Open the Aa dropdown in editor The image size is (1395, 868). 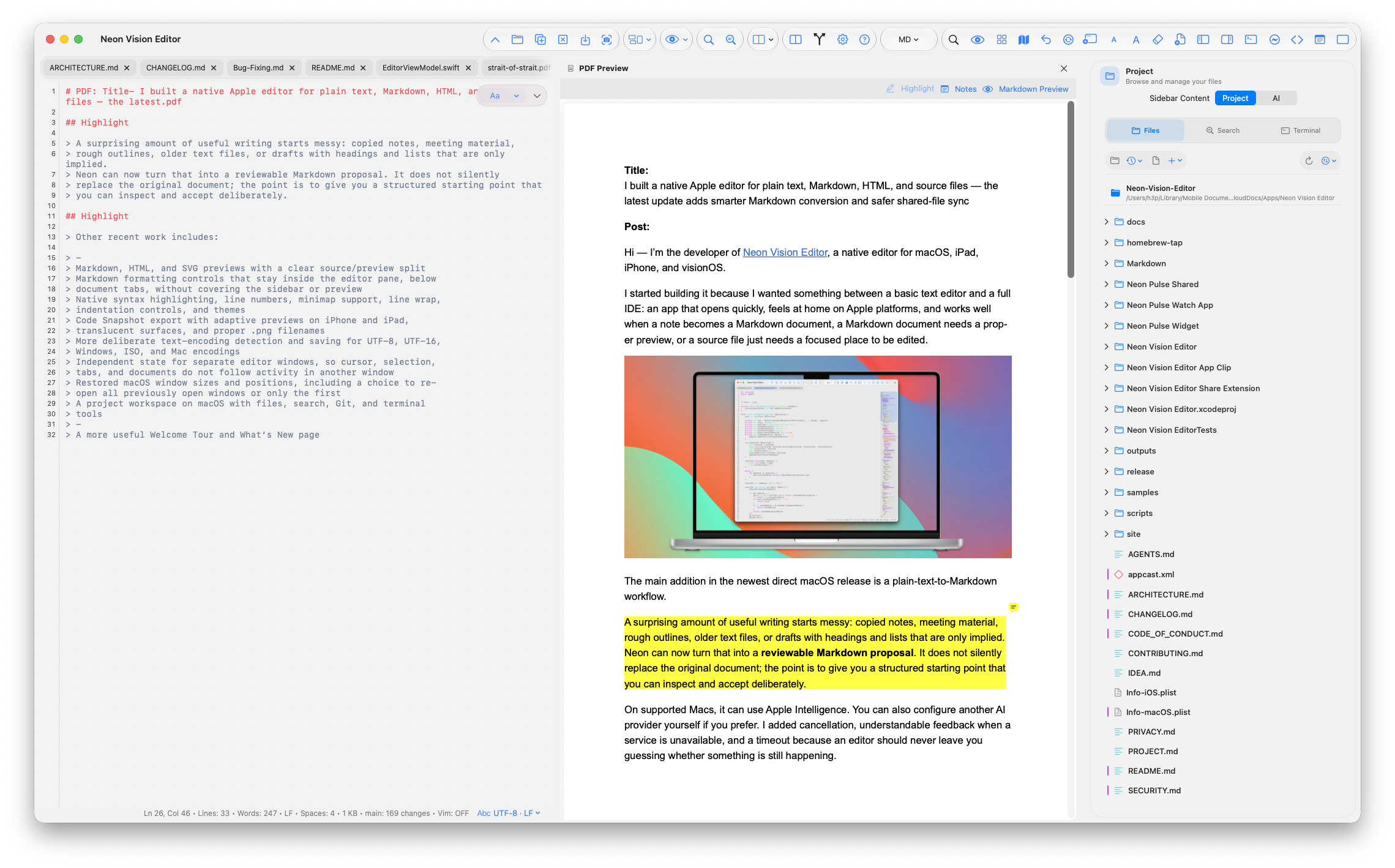(504, 96)
